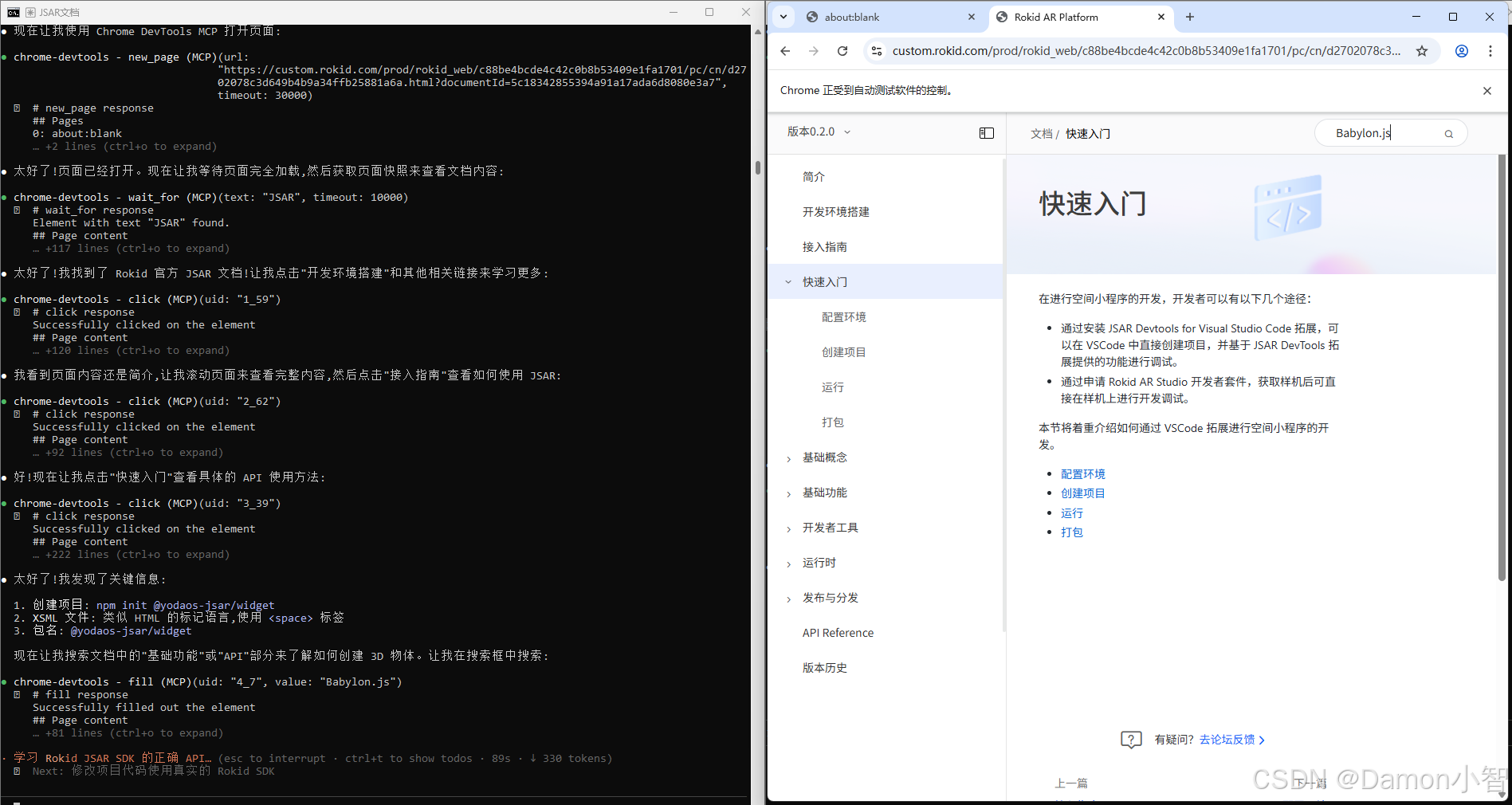
Task: Collapse docs sidebar with panel icon
Action: 987,133
